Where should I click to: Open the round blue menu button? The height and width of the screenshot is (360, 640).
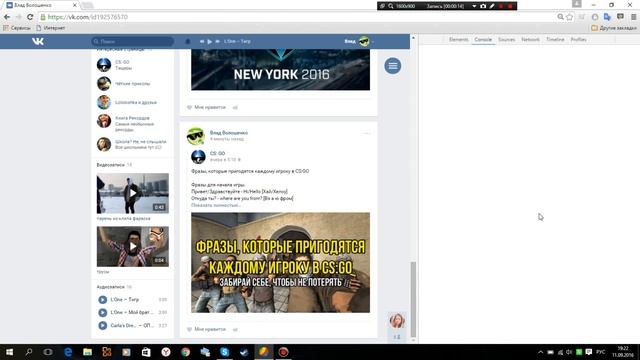(x=393, y=66)
